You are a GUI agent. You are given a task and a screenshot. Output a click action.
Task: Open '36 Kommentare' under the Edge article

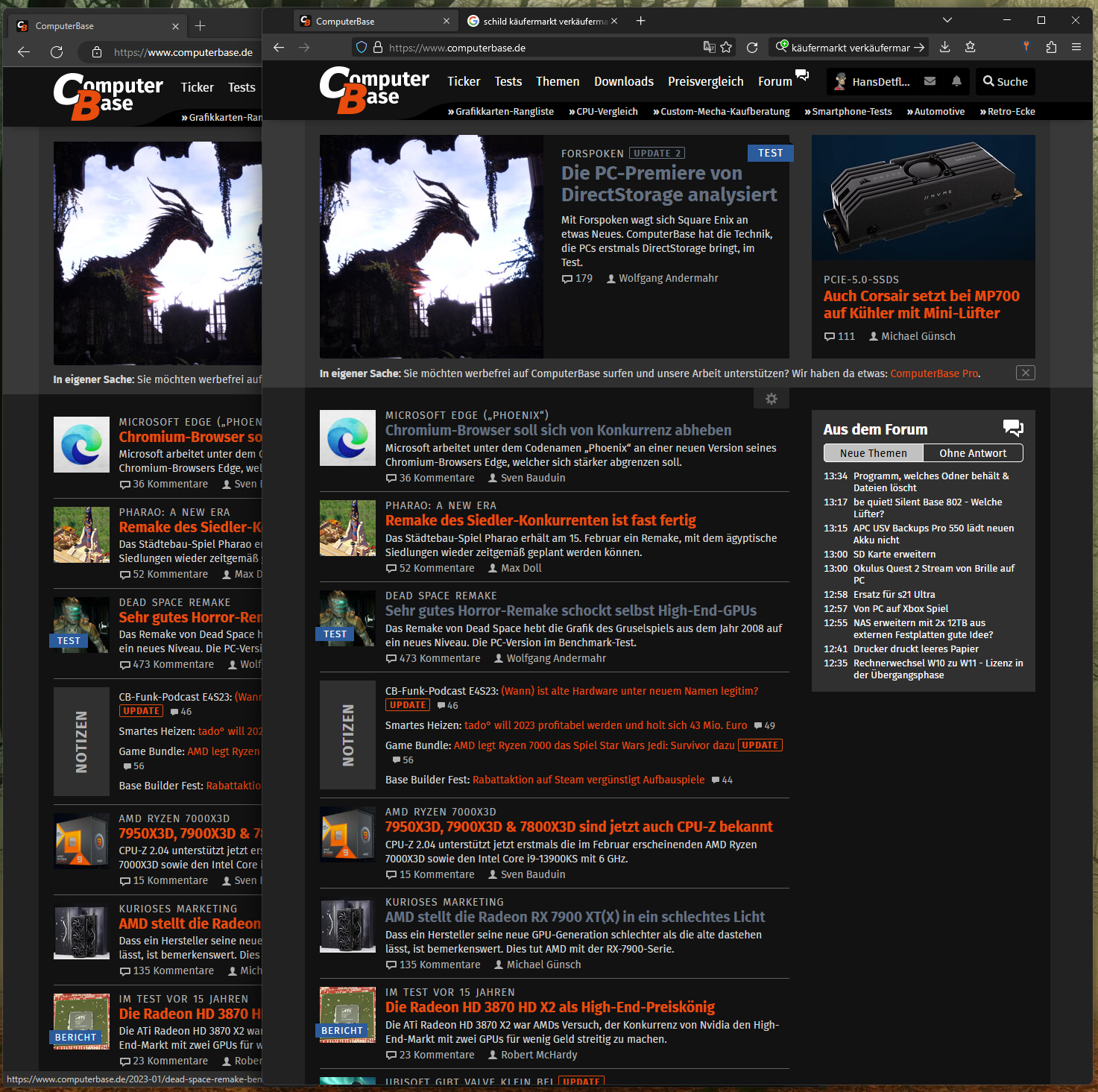pos(430,478)
